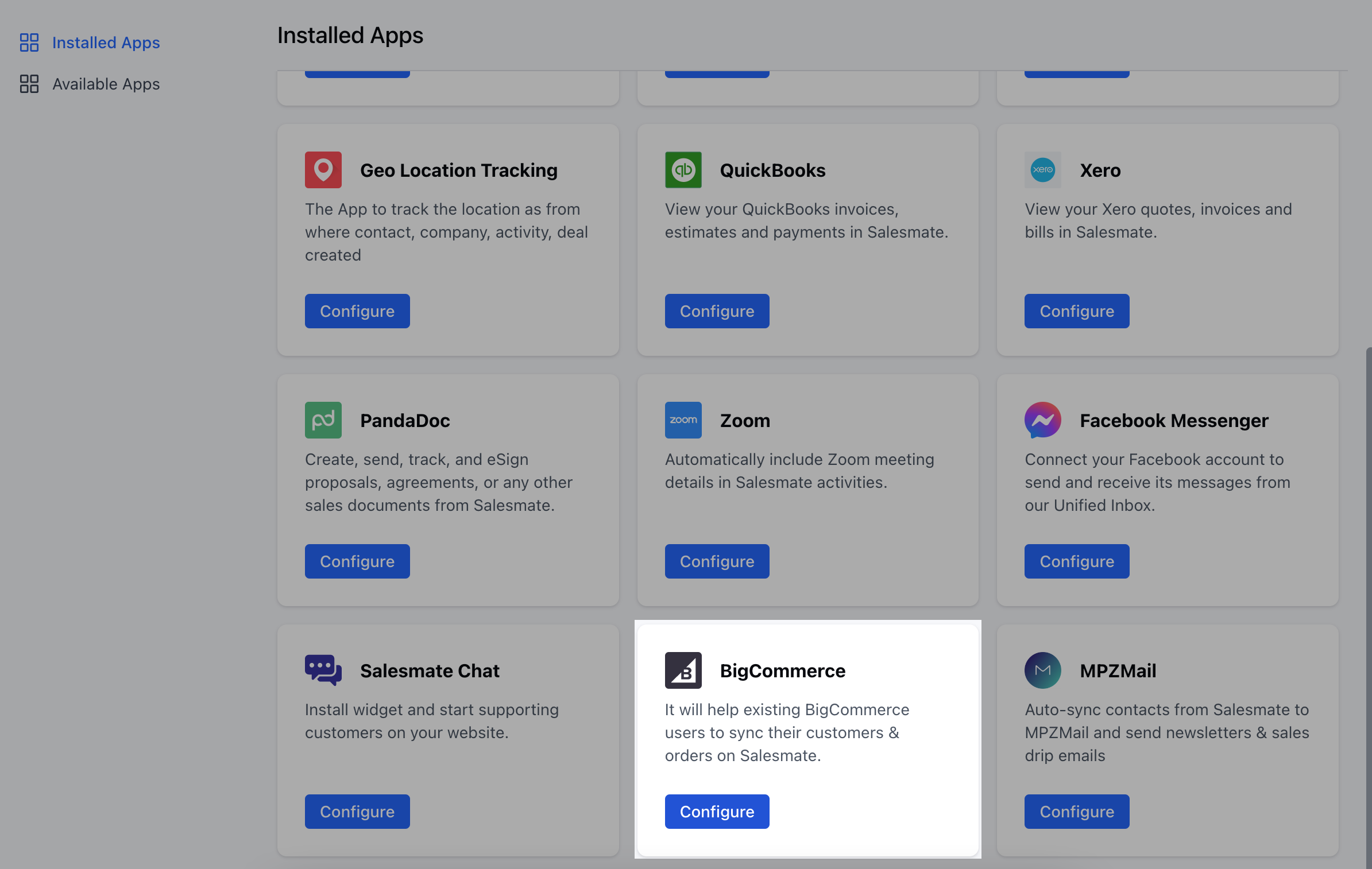Click the PandaDoc icon
1372x869 pixels.
[323, 420]
